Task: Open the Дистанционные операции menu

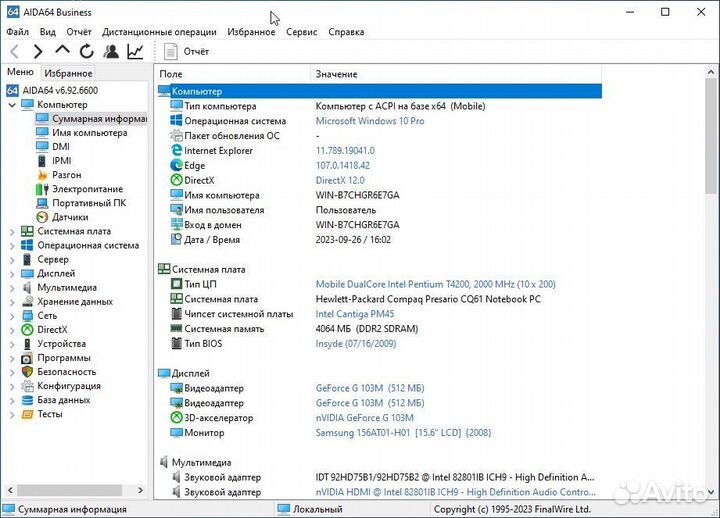Action: [159, 32]
